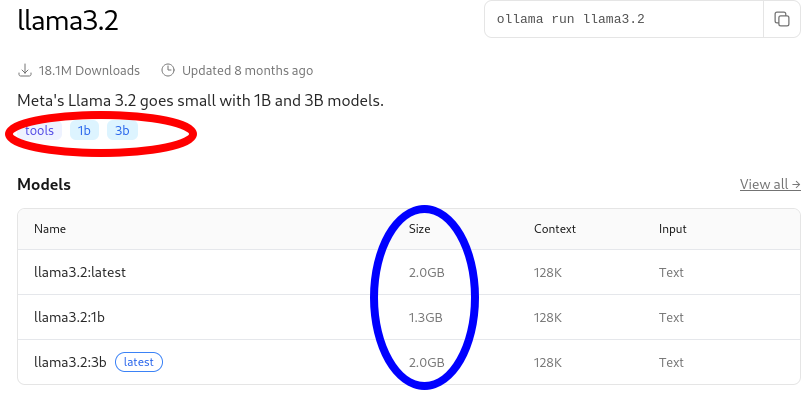The height and width of the screenshot is (395, 810).
Task: Click the Context column header
Action: [555, 229]
